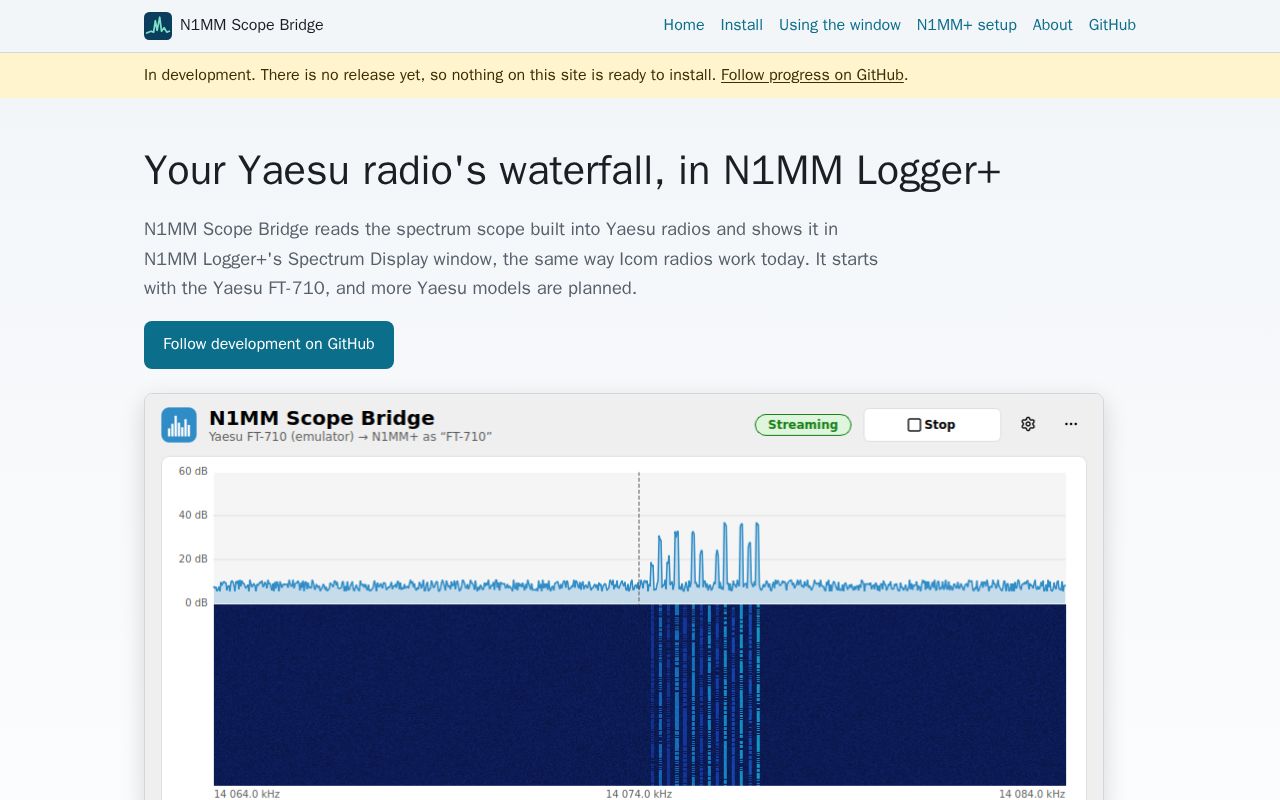Open the Install page
This screenshot has height=800, width=1280.
point(742,25)
